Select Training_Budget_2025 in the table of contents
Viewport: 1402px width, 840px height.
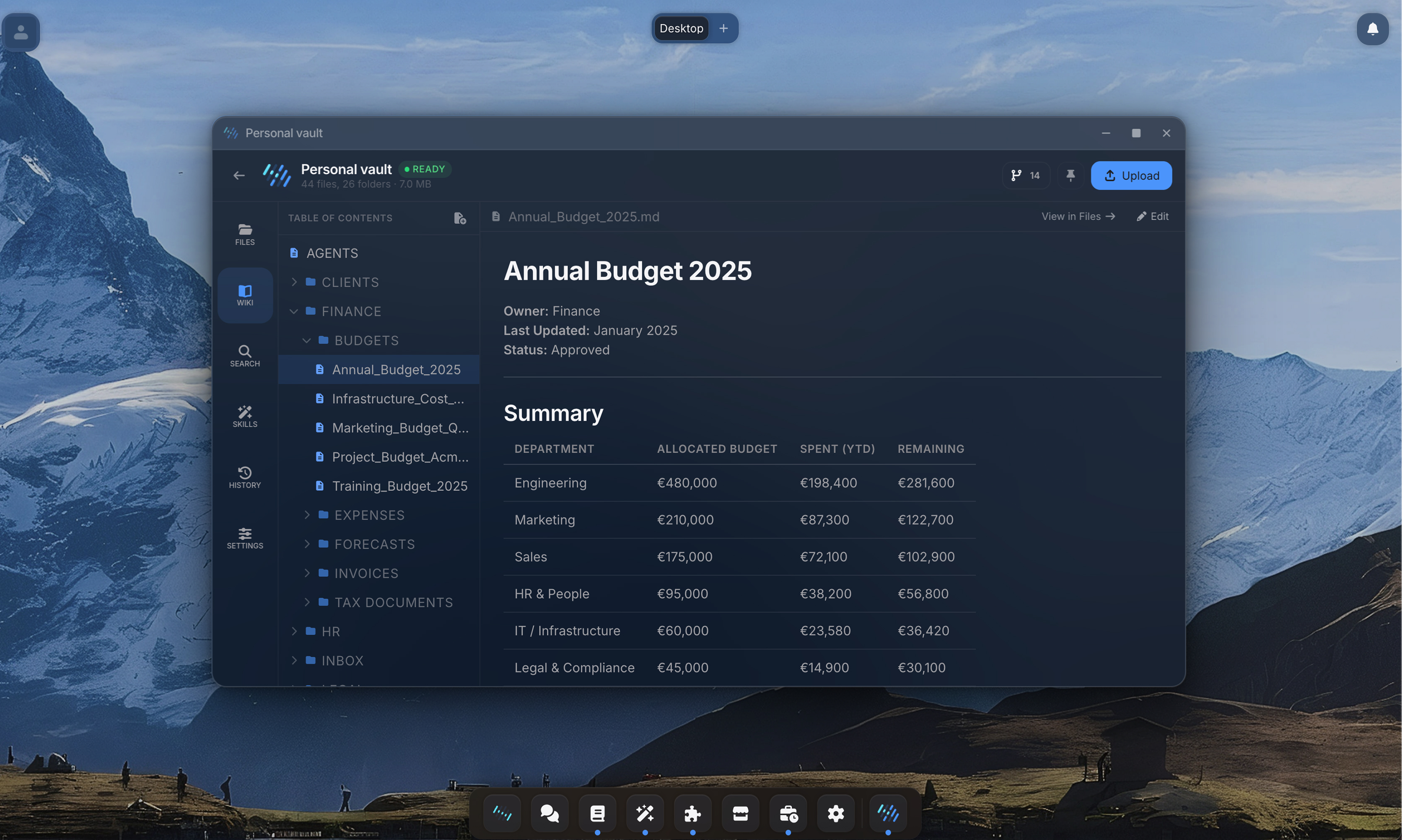coord(399,486)
